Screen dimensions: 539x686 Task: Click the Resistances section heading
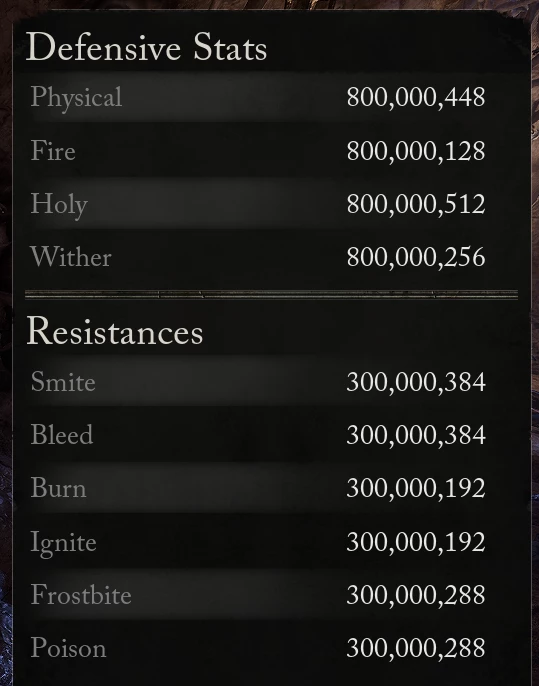[115, 332]
